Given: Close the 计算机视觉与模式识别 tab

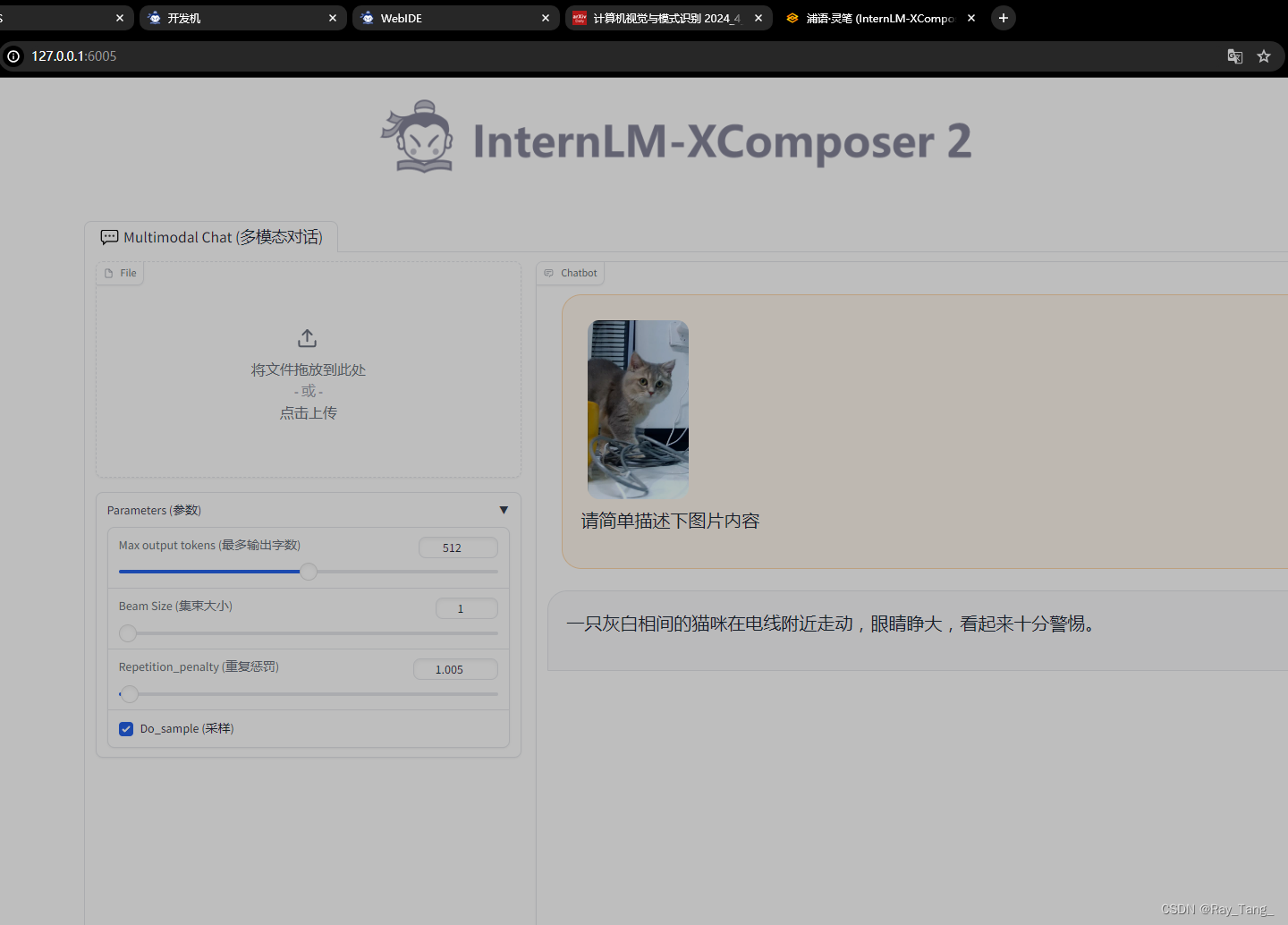Looking at the screenshot, I should [x=758, y=18].
